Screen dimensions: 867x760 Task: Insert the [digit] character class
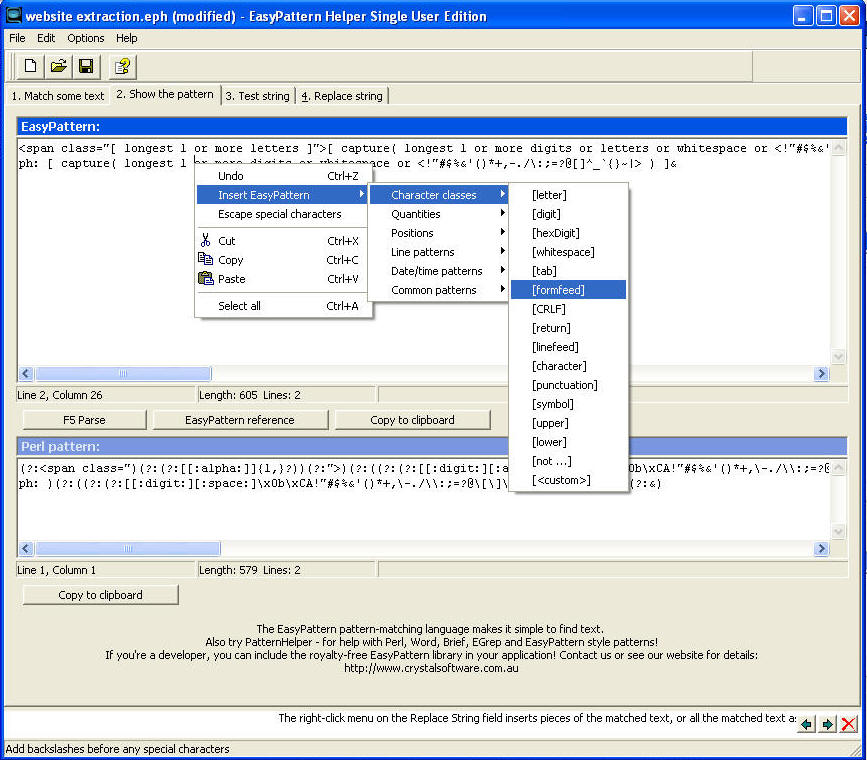(x=568, y=214)
